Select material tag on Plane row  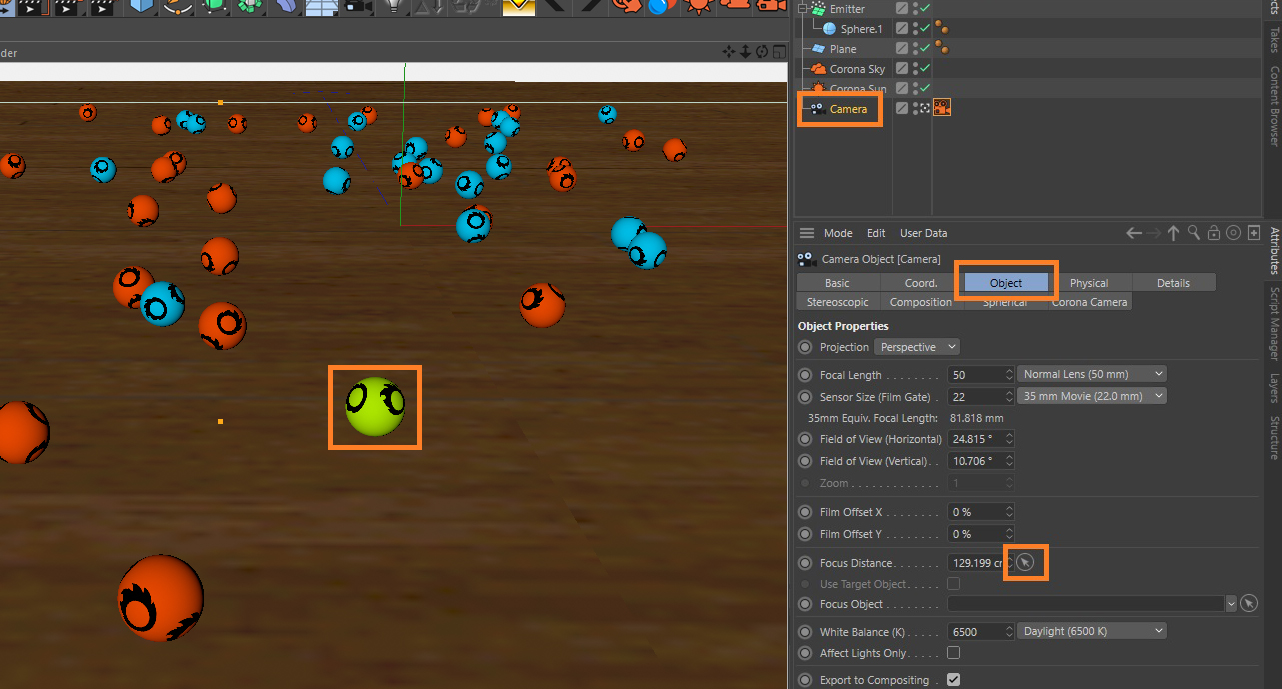pyautogui.click(x=941, y=48)
